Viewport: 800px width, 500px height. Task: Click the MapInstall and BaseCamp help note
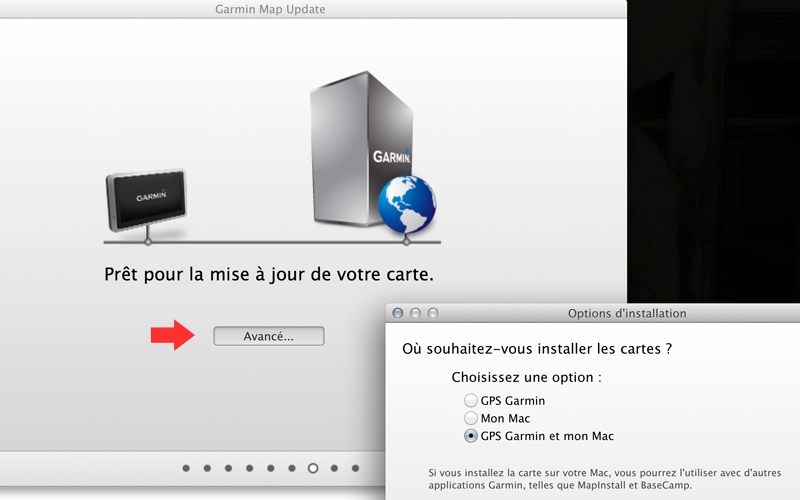click(x=605, y=479)
